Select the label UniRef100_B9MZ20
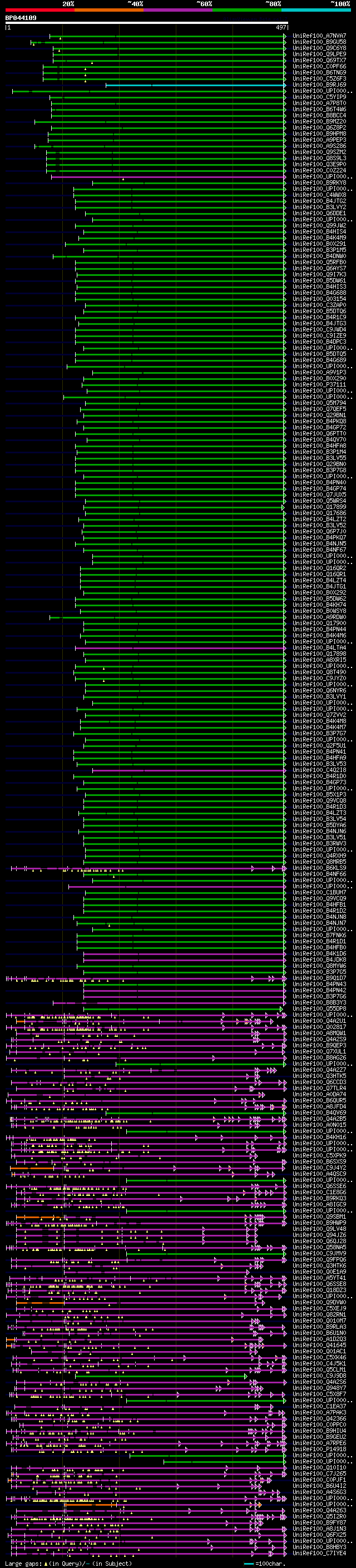This screenshot has width=356, height=1568. click(319, 121)
